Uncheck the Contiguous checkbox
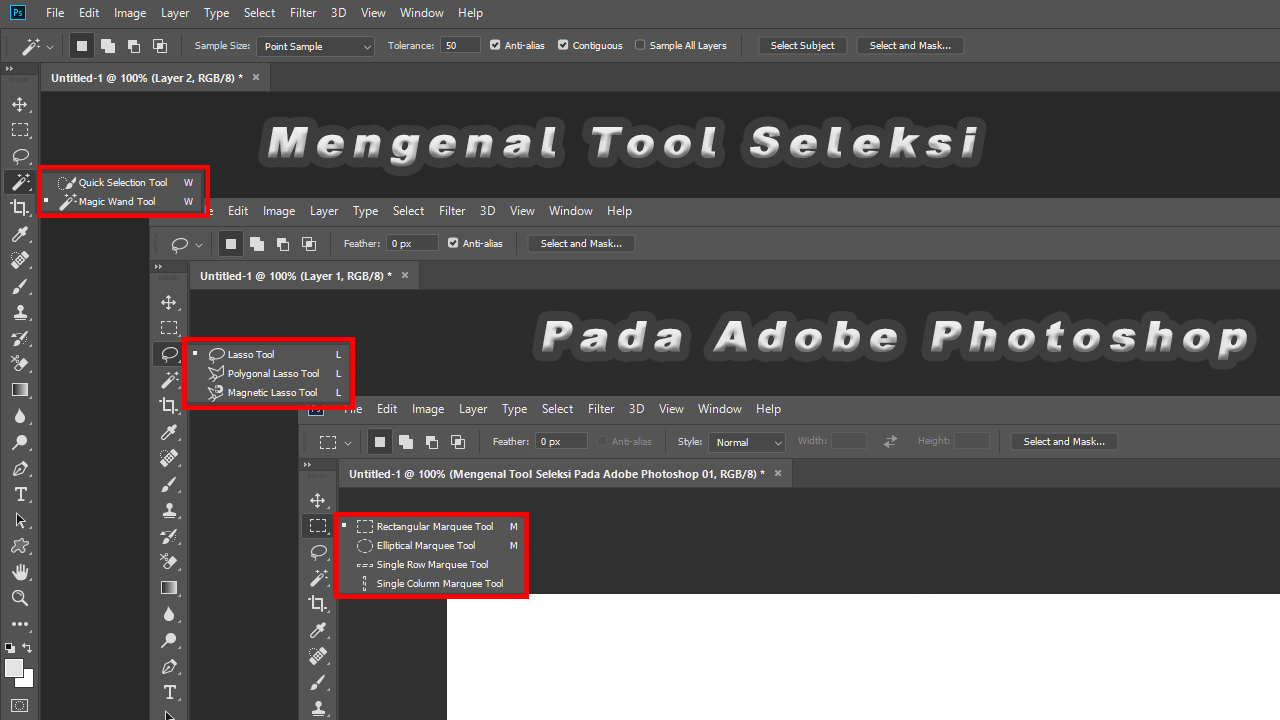The width and height of the screenshot is (1280, 720). click(x=563, y=45)
